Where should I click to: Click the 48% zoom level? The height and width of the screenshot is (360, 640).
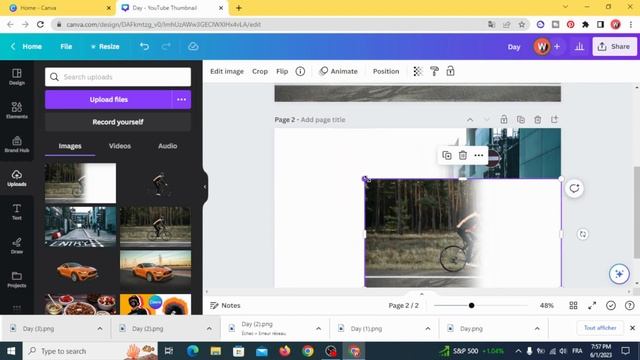pos(547,305)
